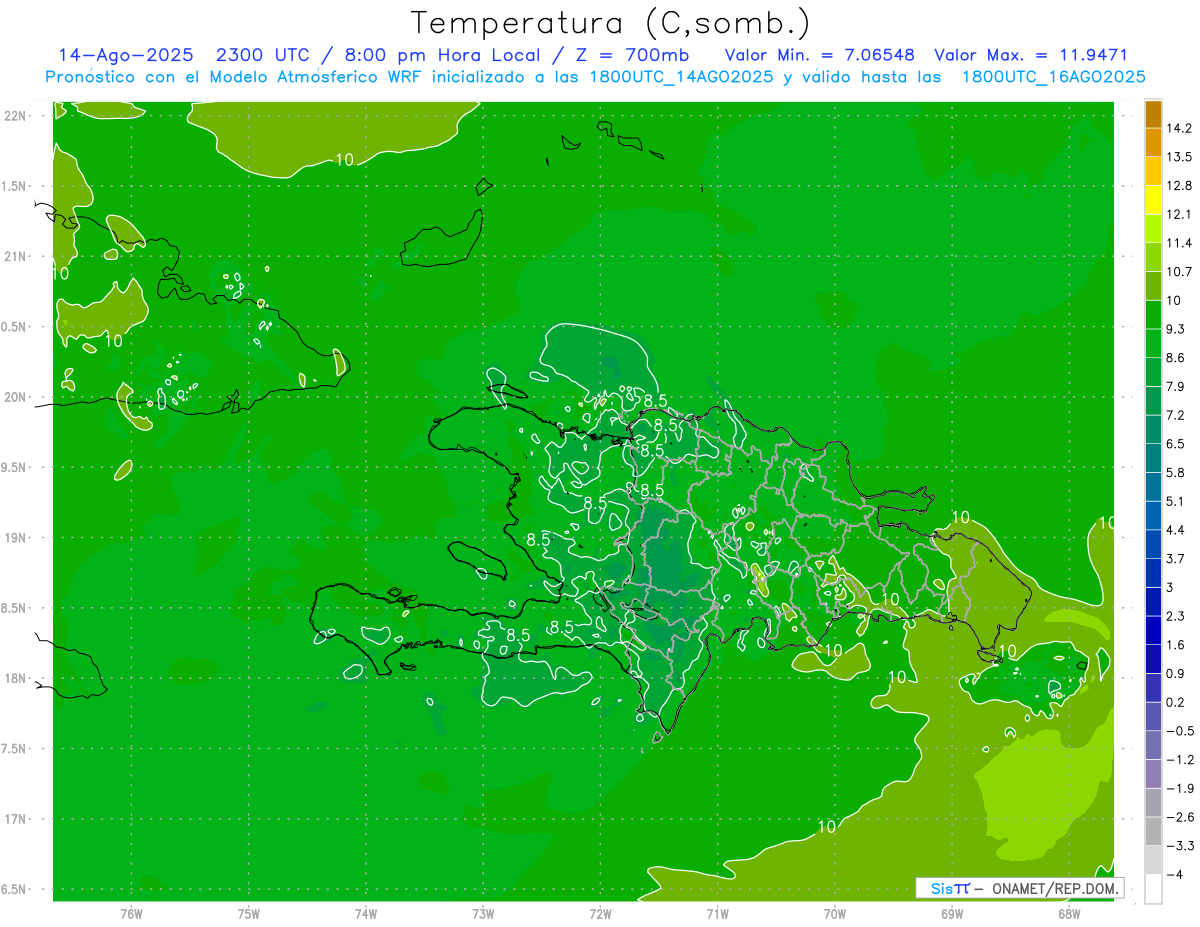Click the "70W" longitude axis label
Screen dimensions: 1200x927
coord(835,913)
